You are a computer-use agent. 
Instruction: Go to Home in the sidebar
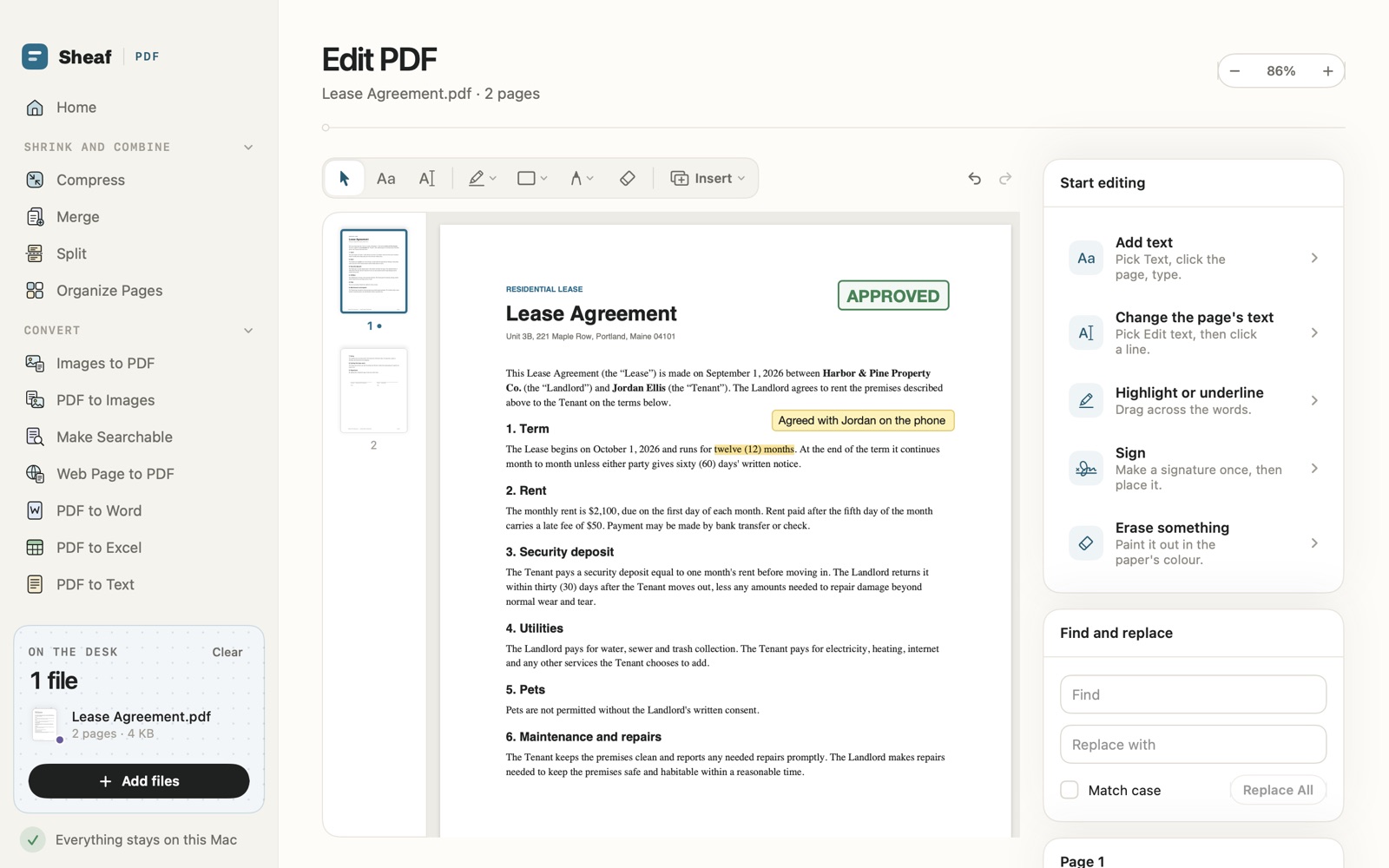point(139,108)
